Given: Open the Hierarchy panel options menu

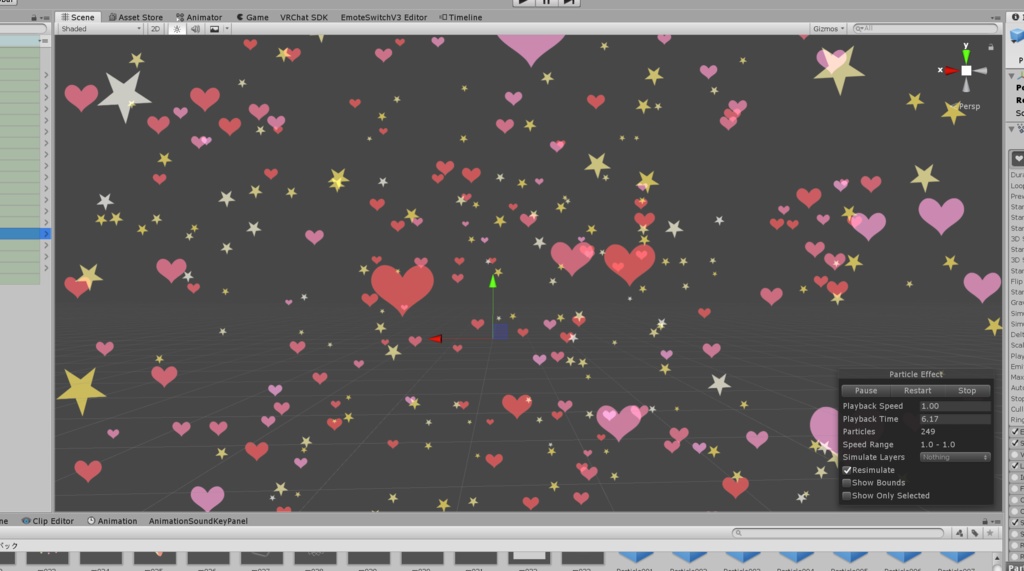Looking at the screenshot, I should point(44,18).
